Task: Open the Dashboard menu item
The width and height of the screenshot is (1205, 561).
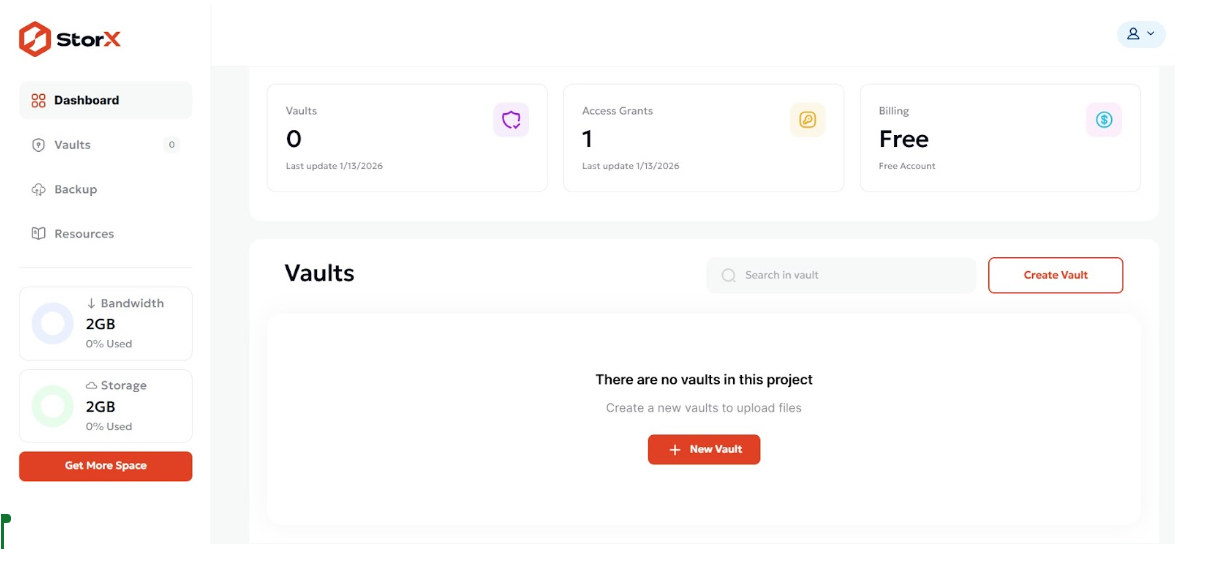Action: (x=87, y=101)
